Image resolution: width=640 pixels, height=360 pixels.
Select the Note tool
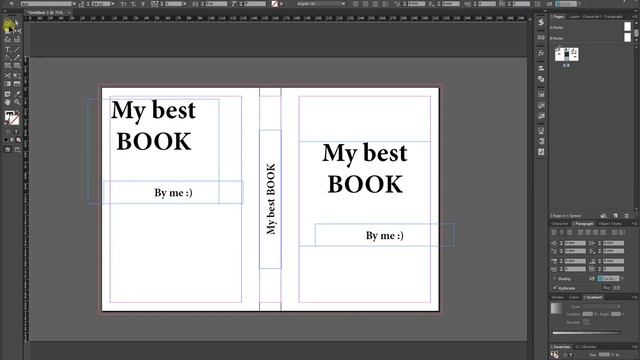coord(7,94)
